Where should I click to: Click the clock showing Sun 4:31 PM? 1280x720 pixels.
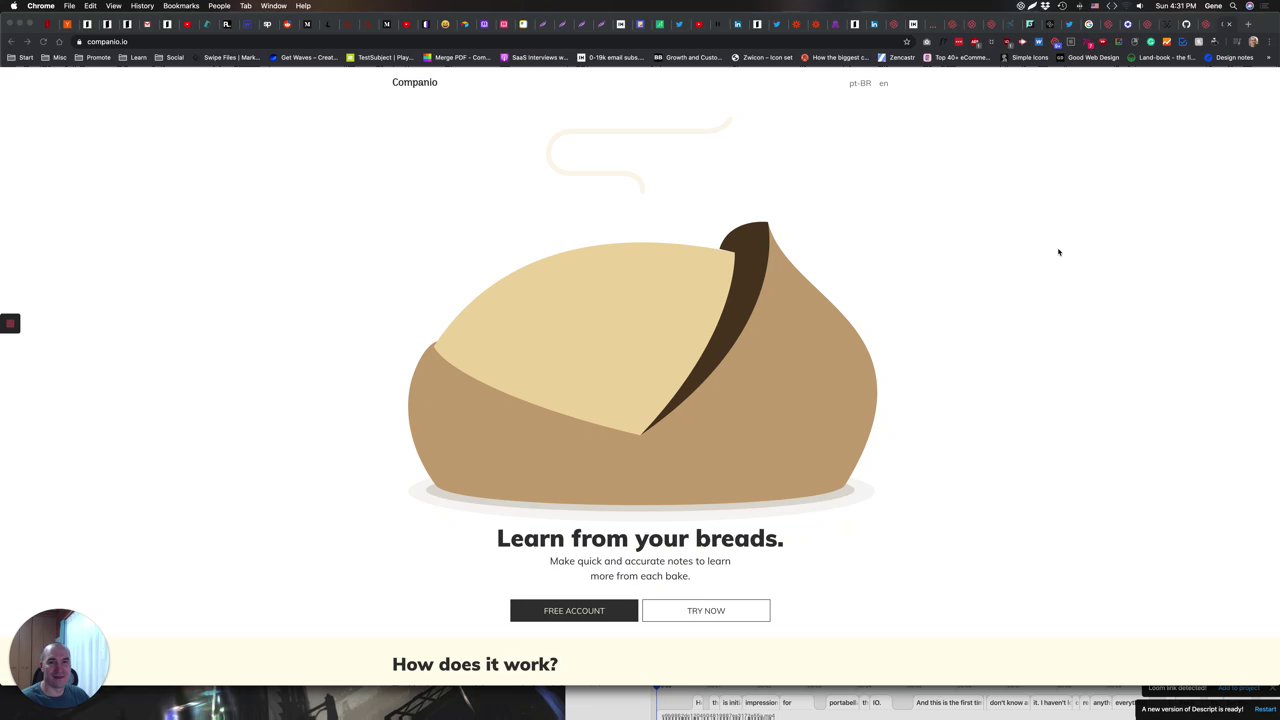(1176, 6)
